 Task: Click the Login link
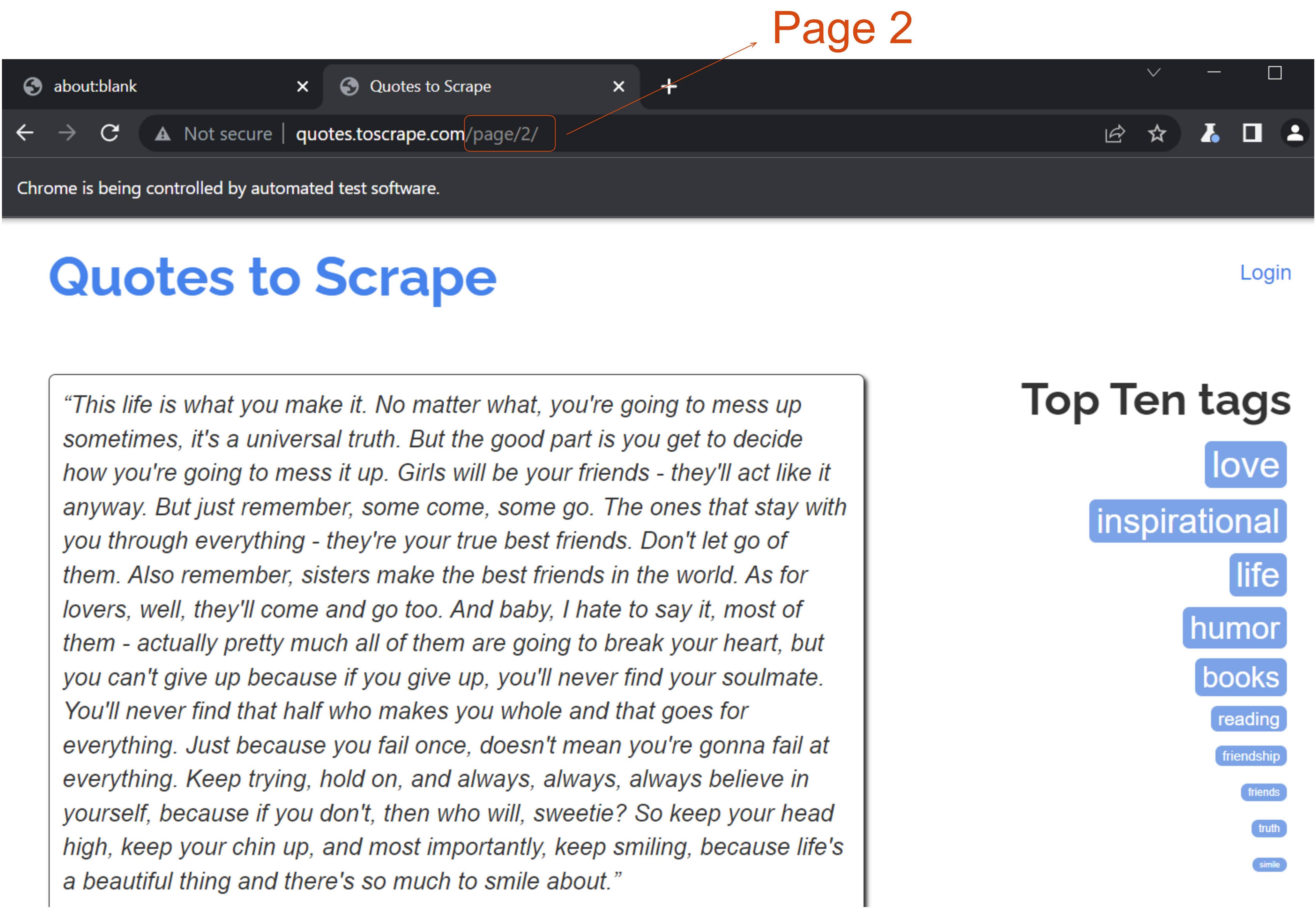[1265, 273]
